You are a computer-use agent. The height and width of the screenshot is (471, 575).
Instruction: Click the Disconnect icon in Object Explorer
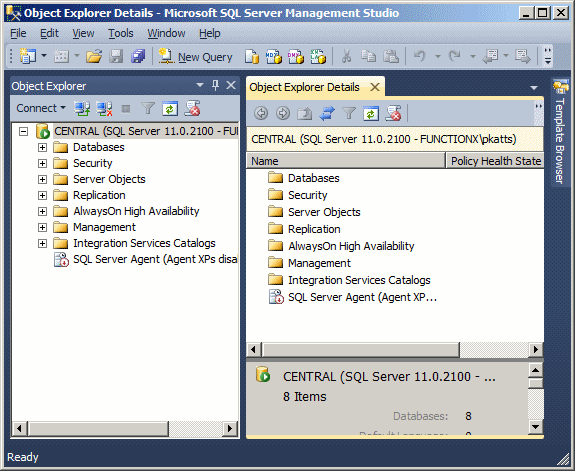click(104, 109)
